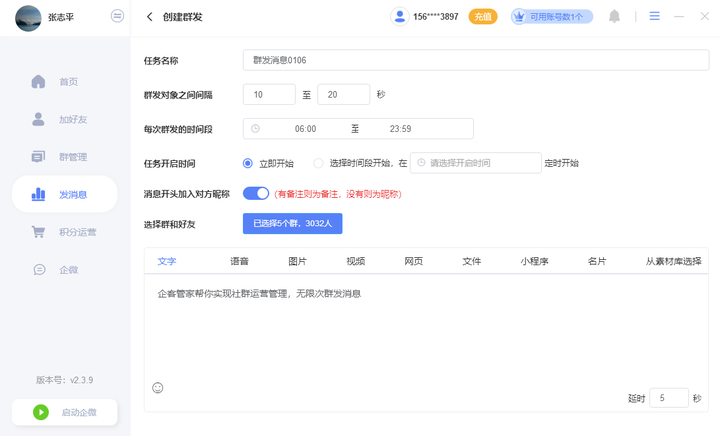This screenshot has width=720, height=436.
Task: Click the version text 版本号: v2.3.9
Action: 65,380
